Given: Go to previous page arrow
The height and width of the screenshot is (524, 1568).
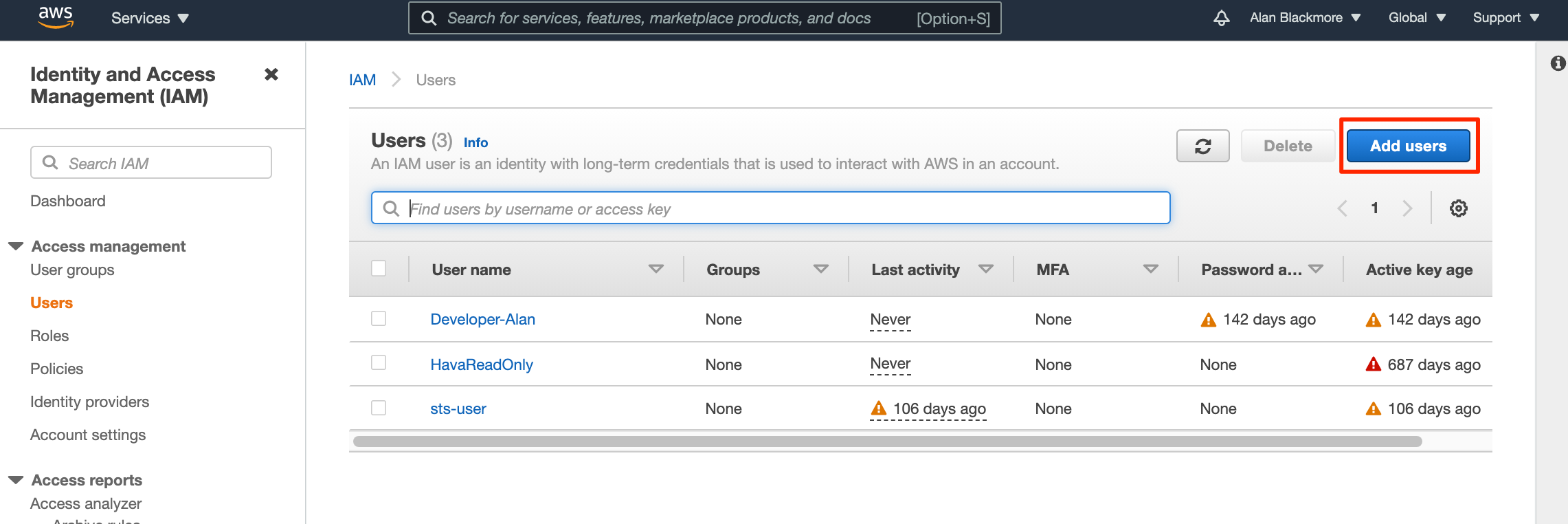Looking at the screenshot, I should 1342,208.
